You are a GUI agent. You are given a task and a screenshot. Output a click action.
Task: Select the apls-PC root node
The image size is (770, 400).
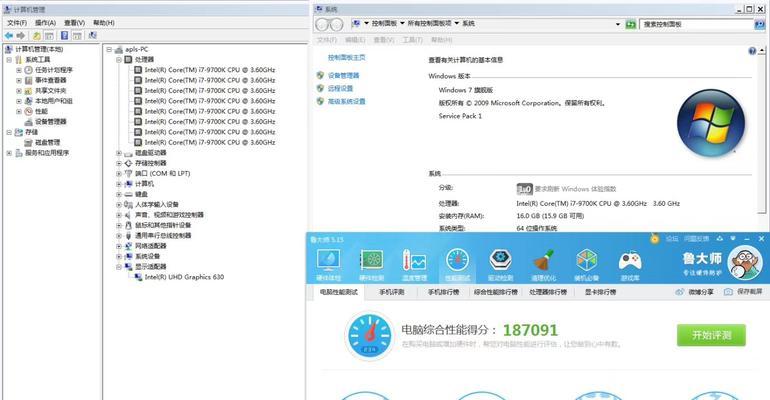tap(137, 49)
